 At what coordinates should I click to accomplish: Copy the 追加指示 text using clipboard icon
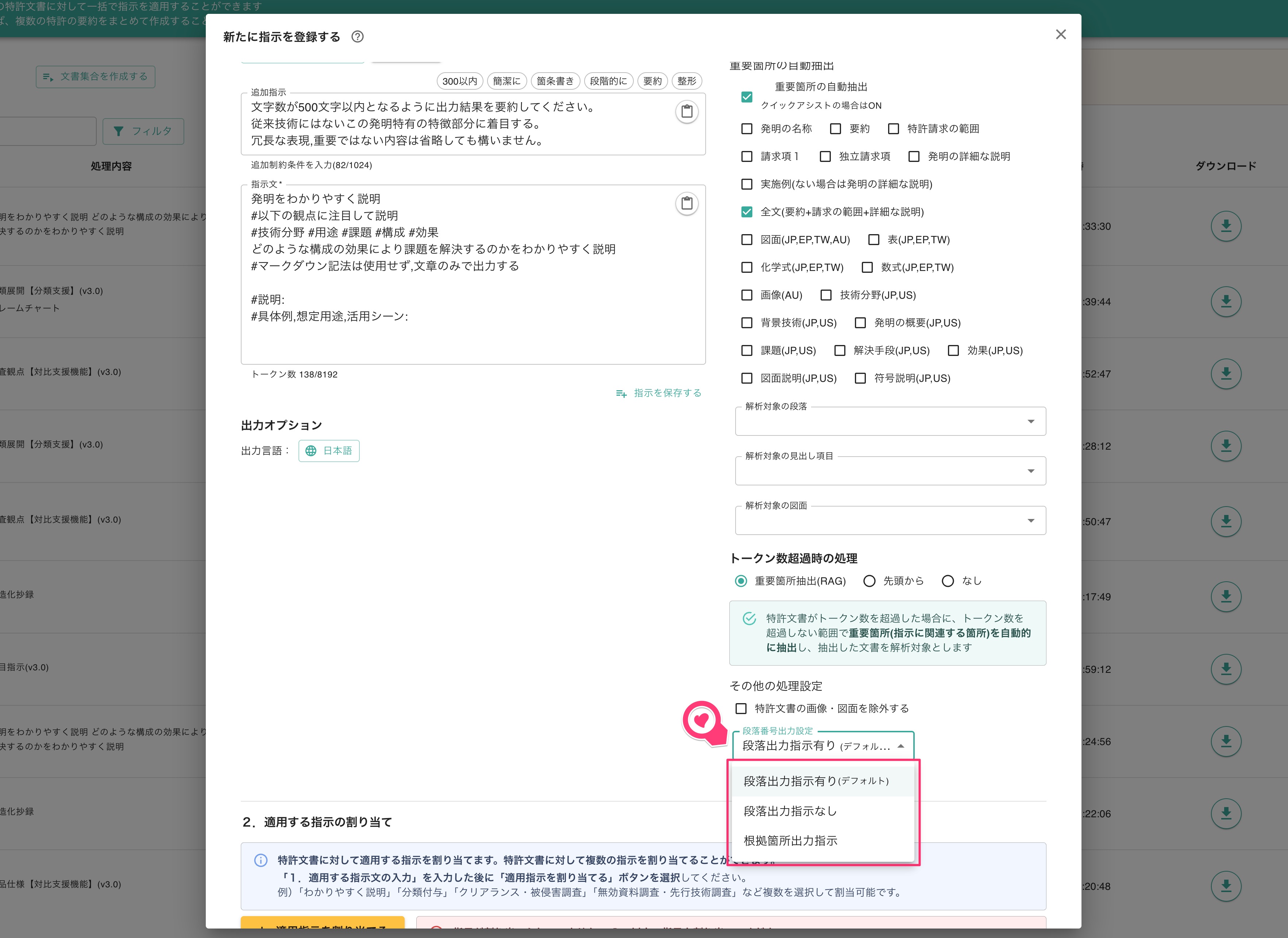687,111
